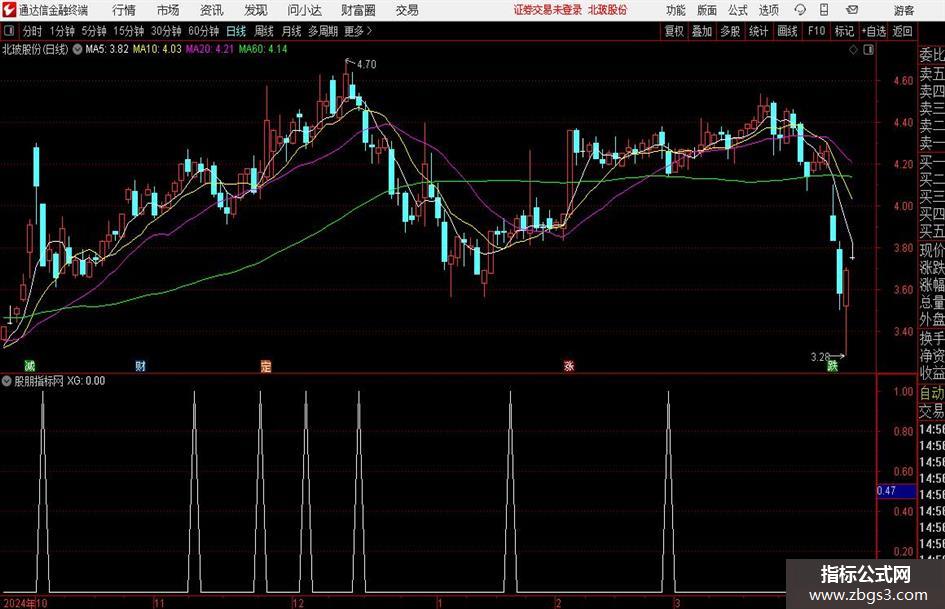Open the 行情 menu
This screenshot has height=609, width=945.
[124, 10]
